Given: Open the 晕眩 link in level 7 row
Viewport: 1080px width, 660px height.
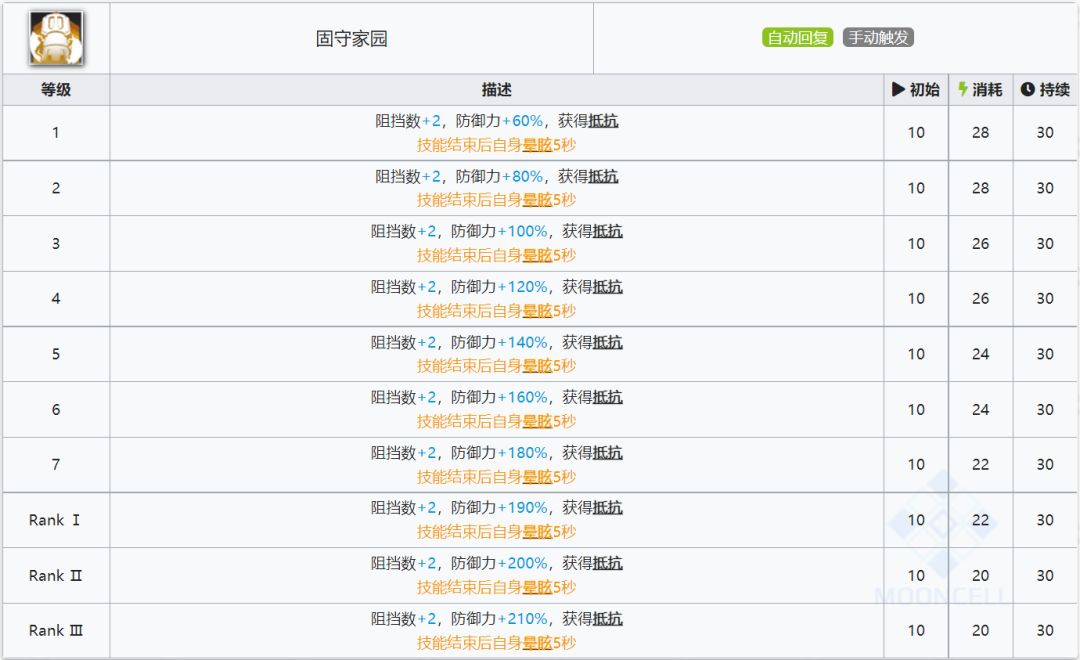Looking at the screenshot, I should coord(537,477).
